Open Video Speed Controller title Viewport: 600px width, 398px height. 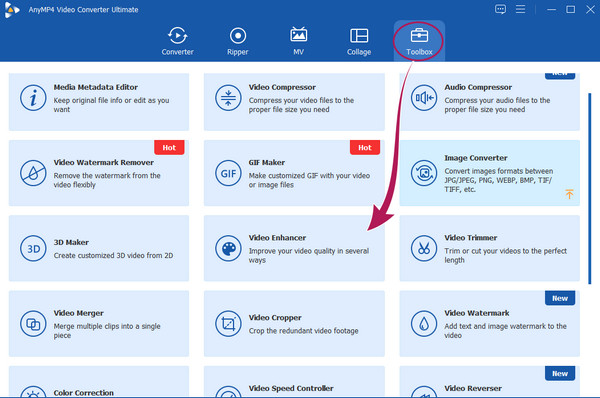(x=291, y=388)
